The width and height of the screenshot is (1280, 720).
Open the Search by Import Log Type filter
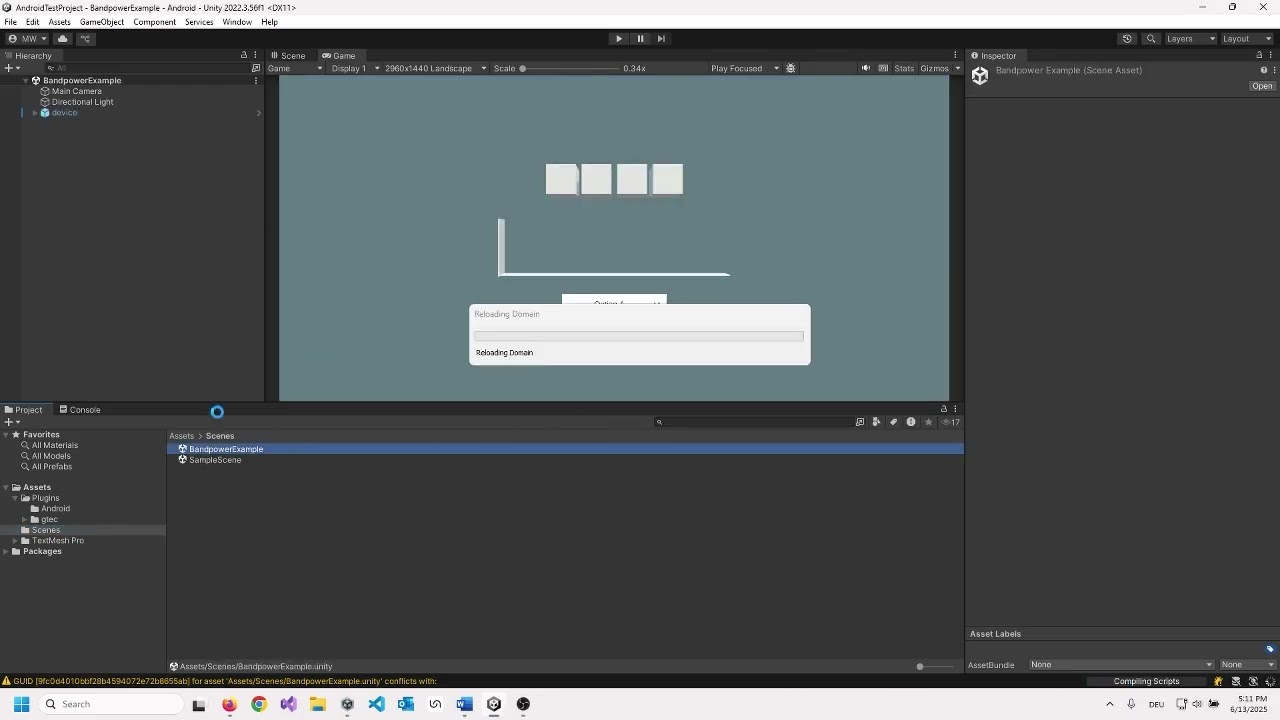coord(911,422)
